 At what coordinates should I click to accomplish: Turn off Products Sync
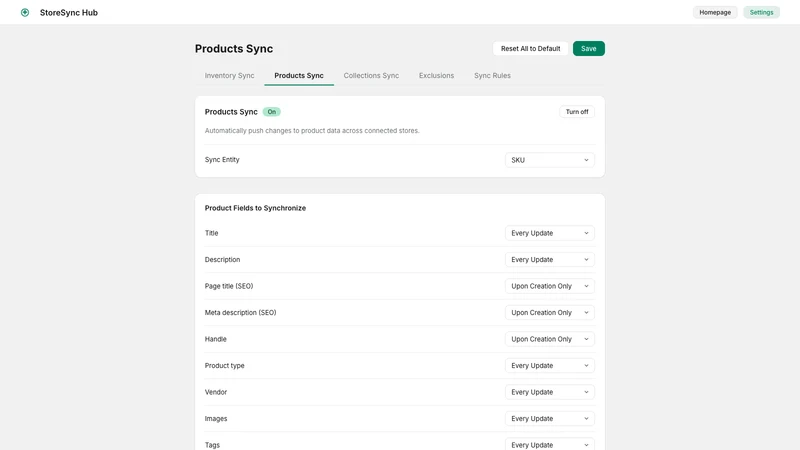[577, 112]
